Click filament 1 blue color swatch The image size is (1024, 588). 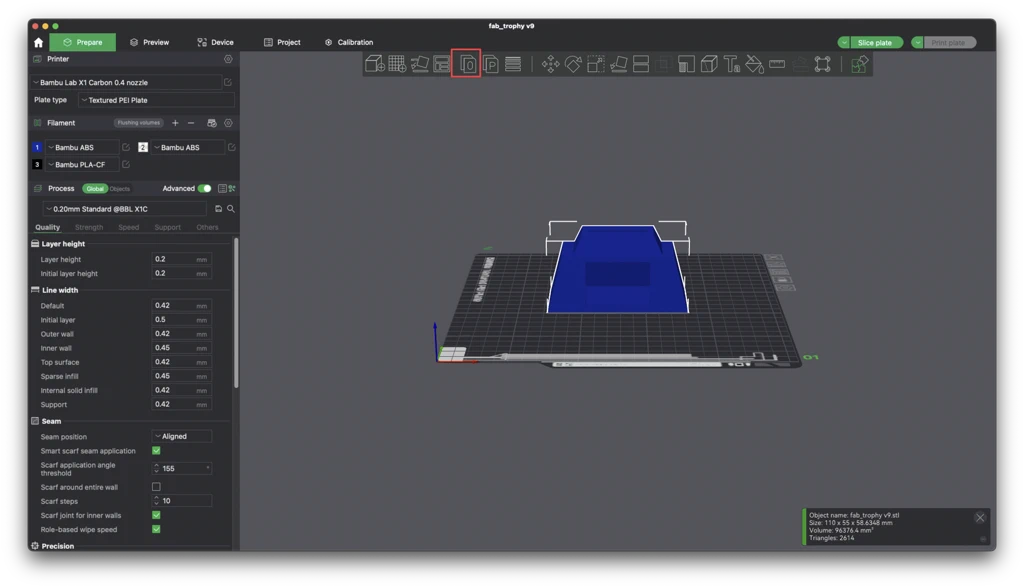(37, 148)
